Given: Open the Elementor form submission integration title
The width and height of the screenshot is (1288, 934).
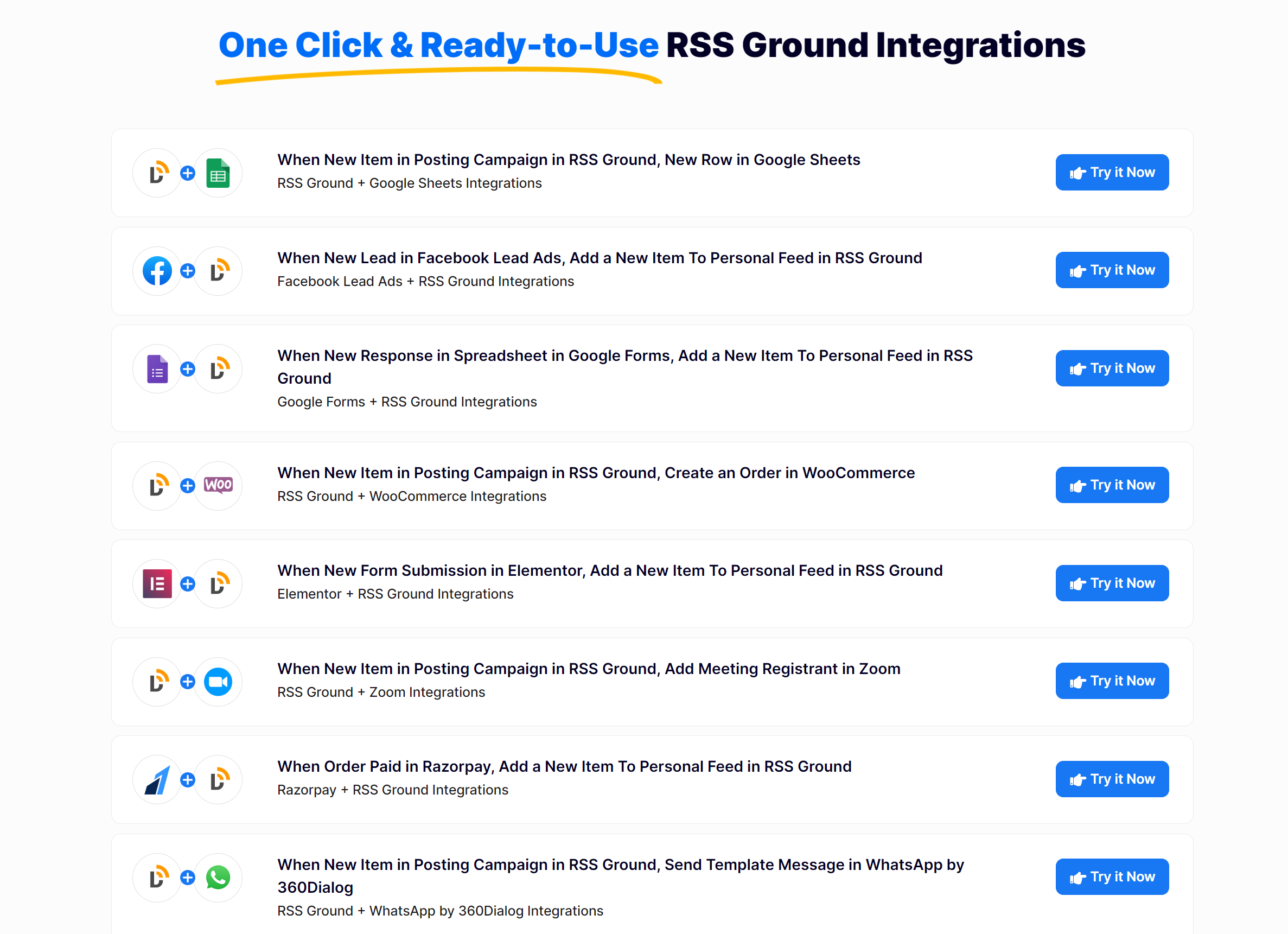Looking at the screenshot, I should [x=610, y=570].
